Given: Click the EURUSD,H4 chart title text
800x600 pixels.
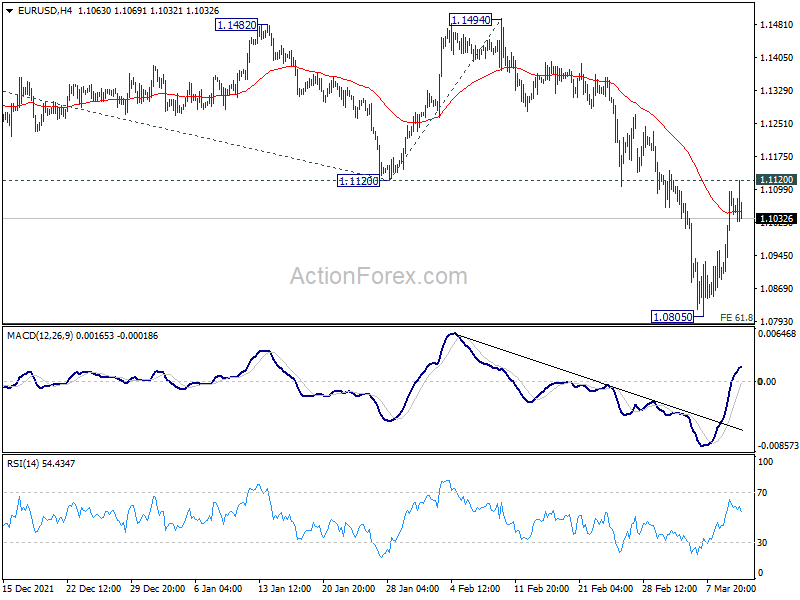Looking at the screenshot, I should click(x=45, y=10).
